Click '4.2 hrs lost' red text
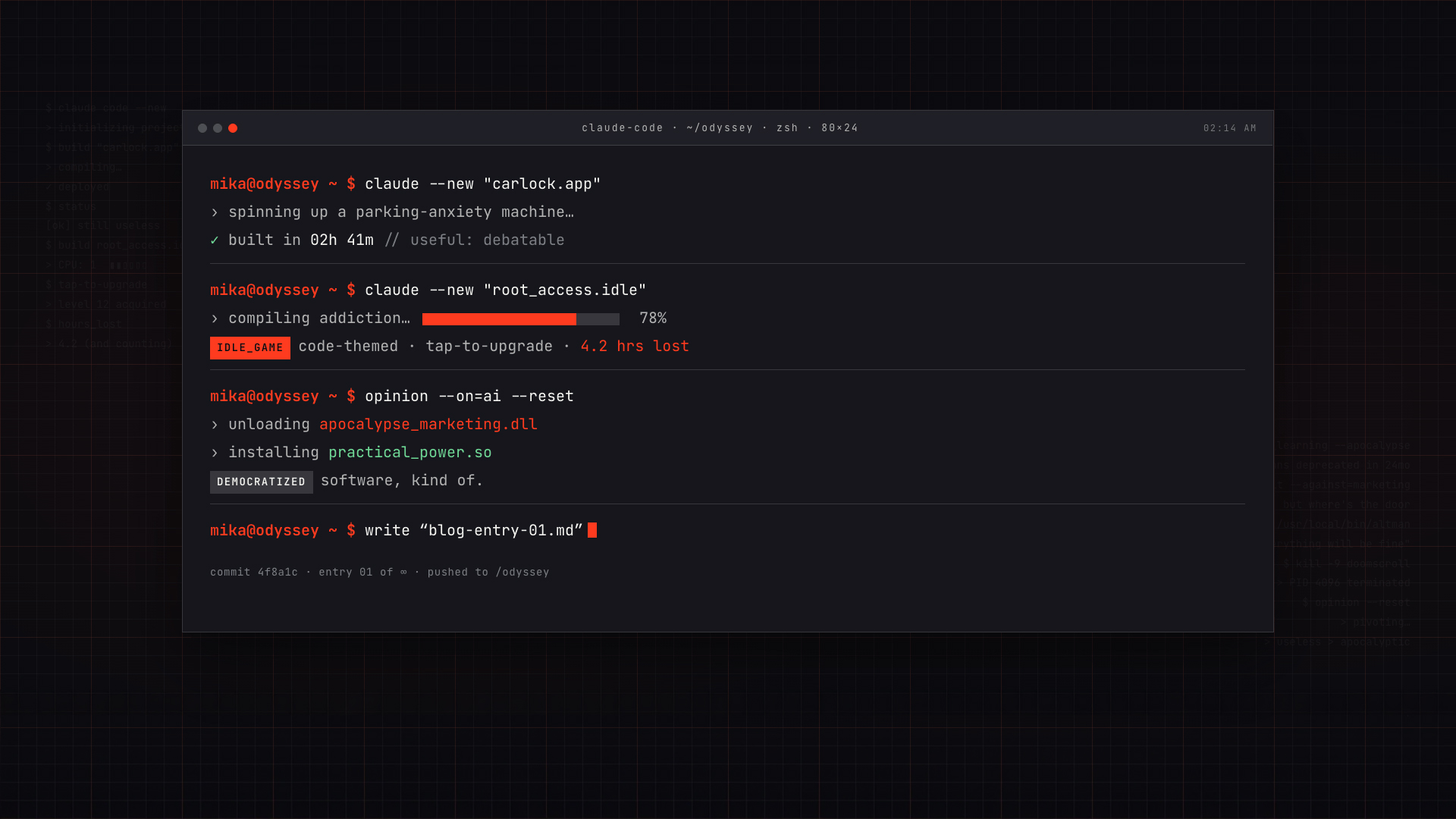This screenshot has height=819, width=1456. pyautogui.click(x=635, y=347)
